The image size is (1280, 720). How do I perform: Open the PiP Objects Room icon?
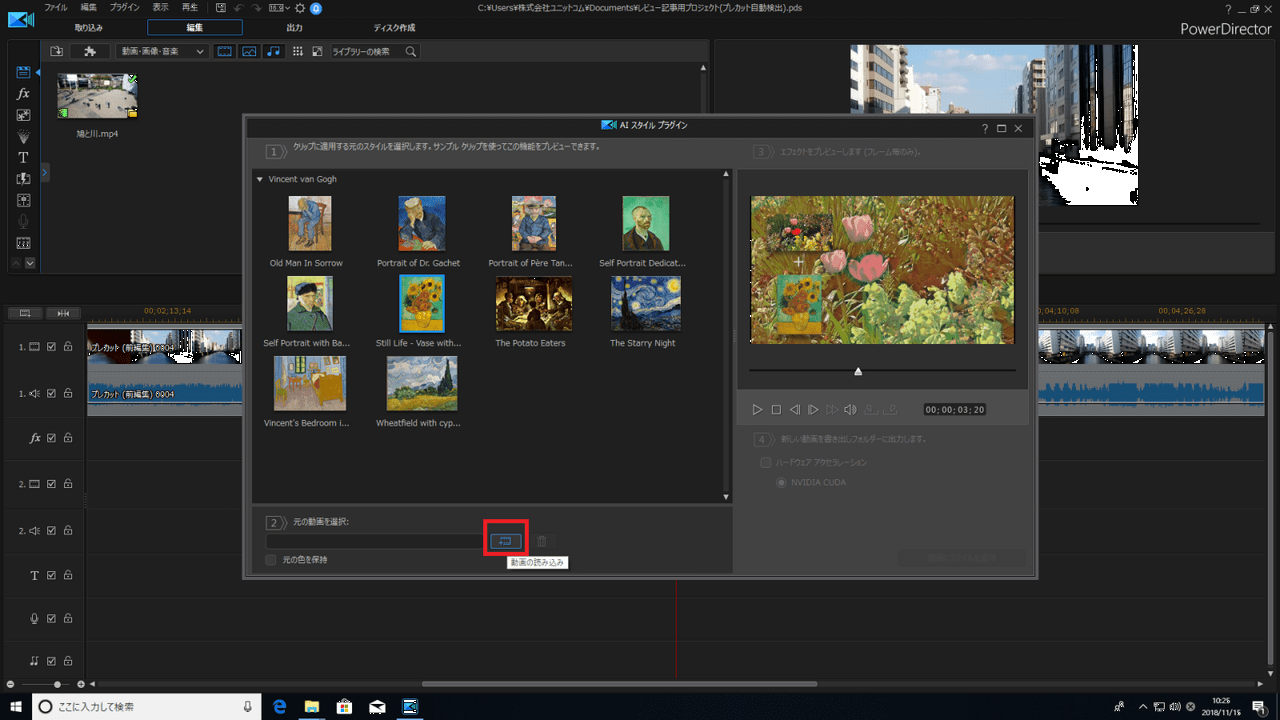pos(23,115)
